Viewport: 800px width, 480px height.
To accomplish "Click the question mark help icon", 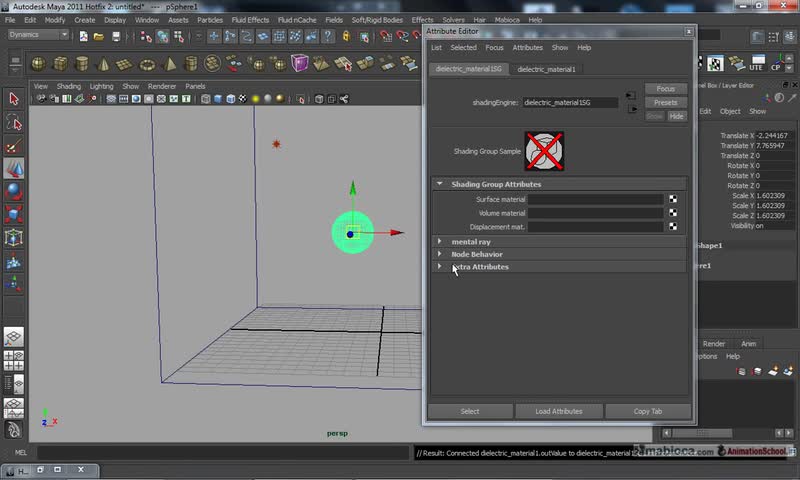I will point(328,36).
